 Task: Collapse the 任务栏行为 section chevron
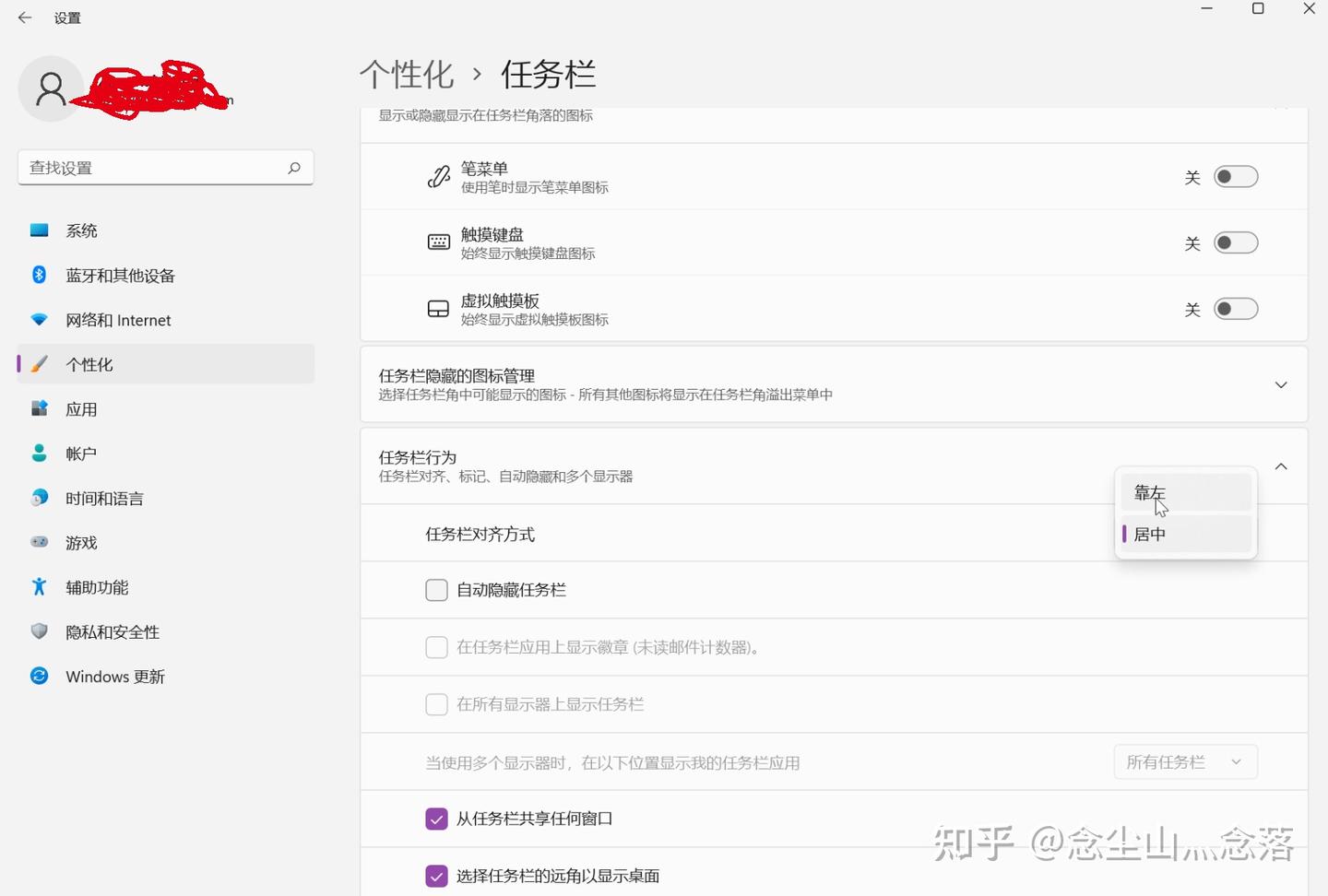click(x=1281, y=466)
